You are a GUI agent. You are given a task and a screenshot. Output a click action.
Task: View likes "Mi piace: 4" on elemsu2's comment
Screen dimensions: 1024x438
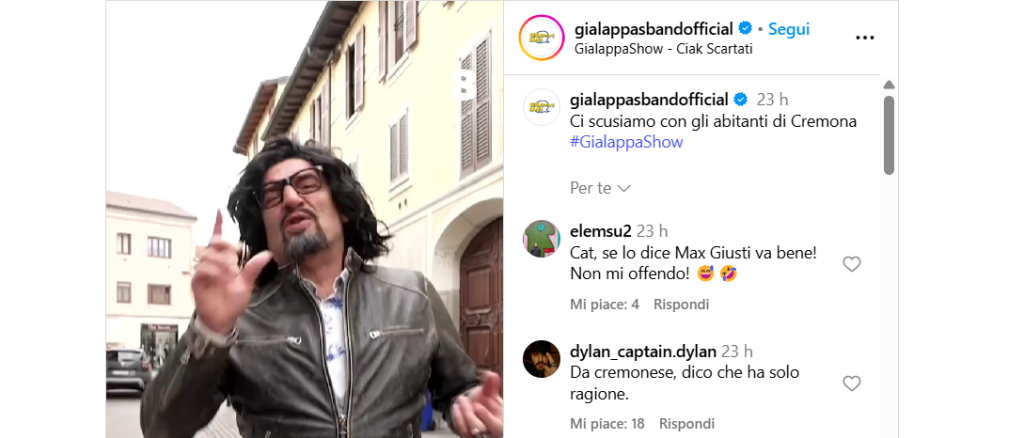[x=604, y=304]
